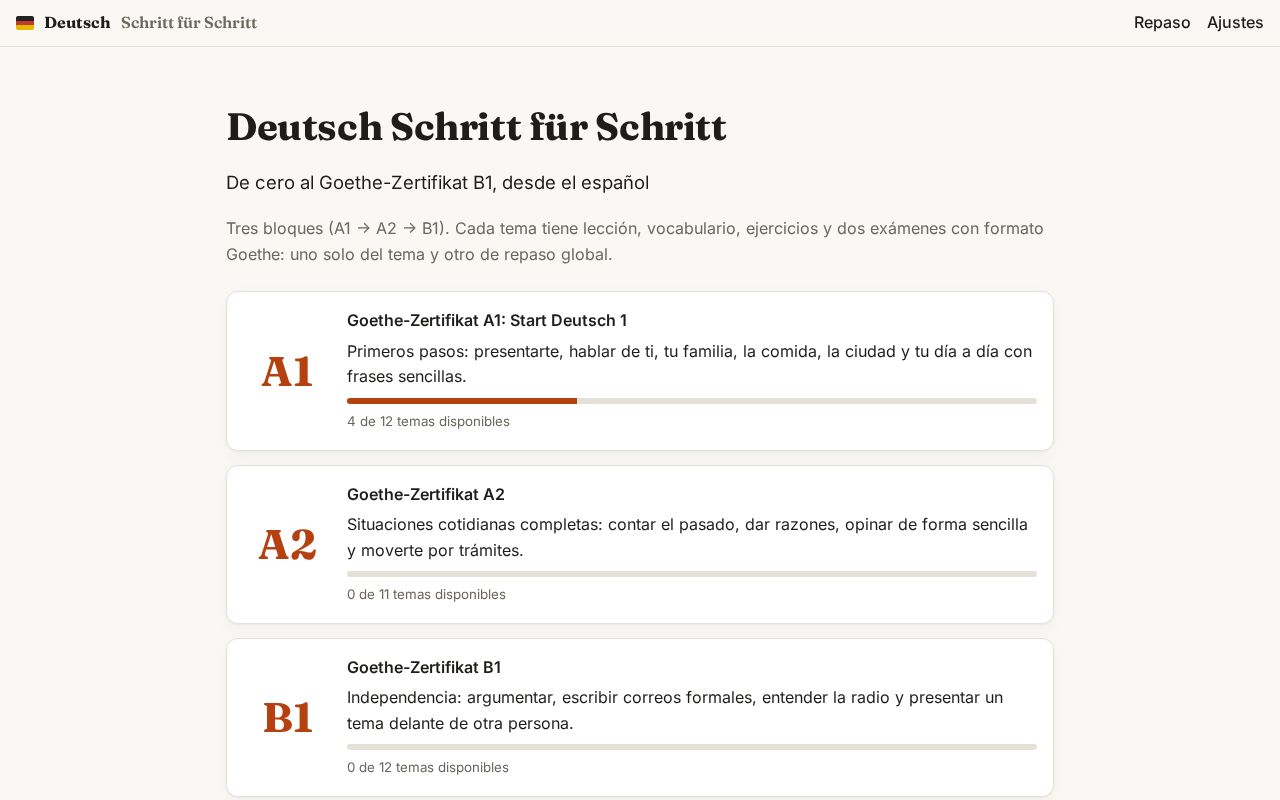Click the main heading Deutsch Schritt für Schritt

click(x=476, y=127)
